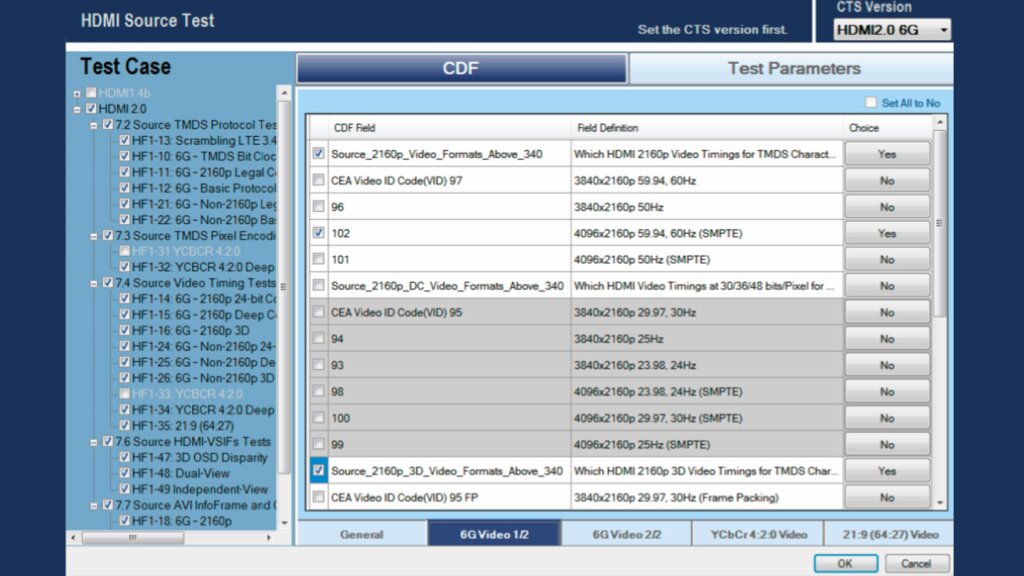Uncheck the HF1-13 Scrambling test case
Image resolution: width=1024 pixels, height=576 pixels.
click(x=124, y=140)
